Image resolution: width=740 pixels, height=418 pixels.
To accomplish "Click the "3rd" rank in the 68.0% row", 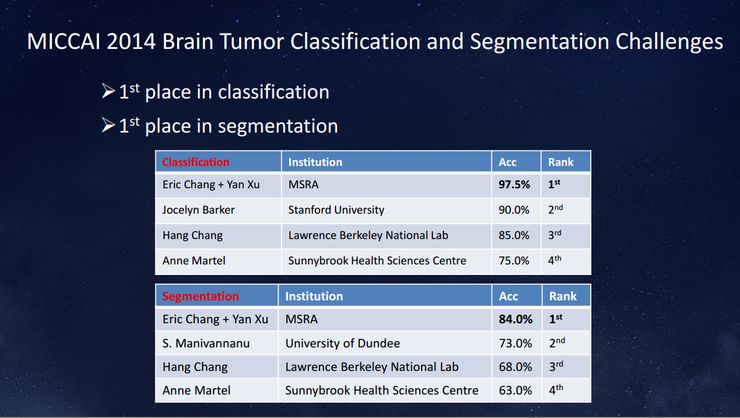I will 556,367.
